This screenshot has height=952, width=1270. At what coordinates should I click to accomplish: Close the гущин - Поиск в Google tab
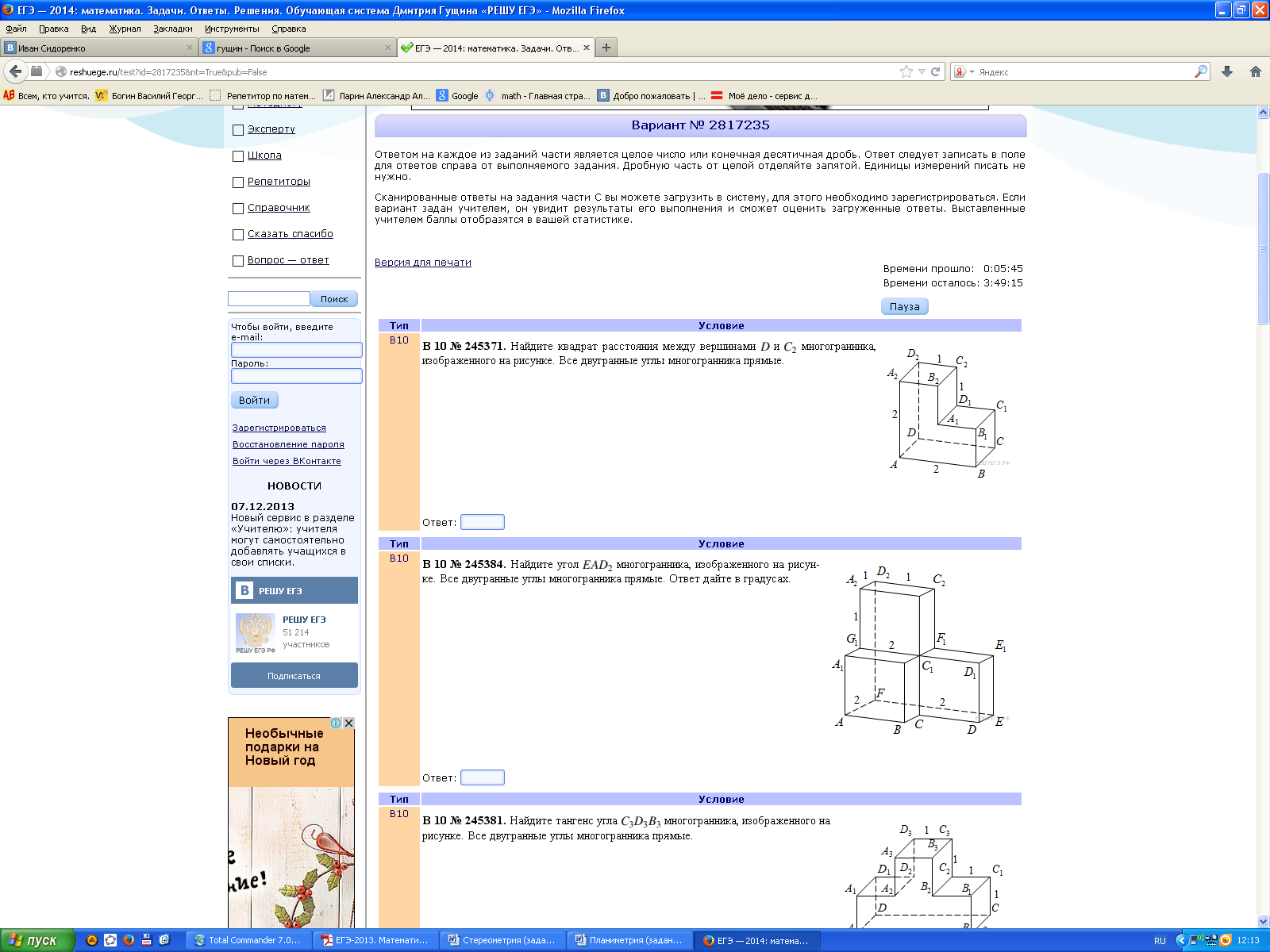(388, 48)
